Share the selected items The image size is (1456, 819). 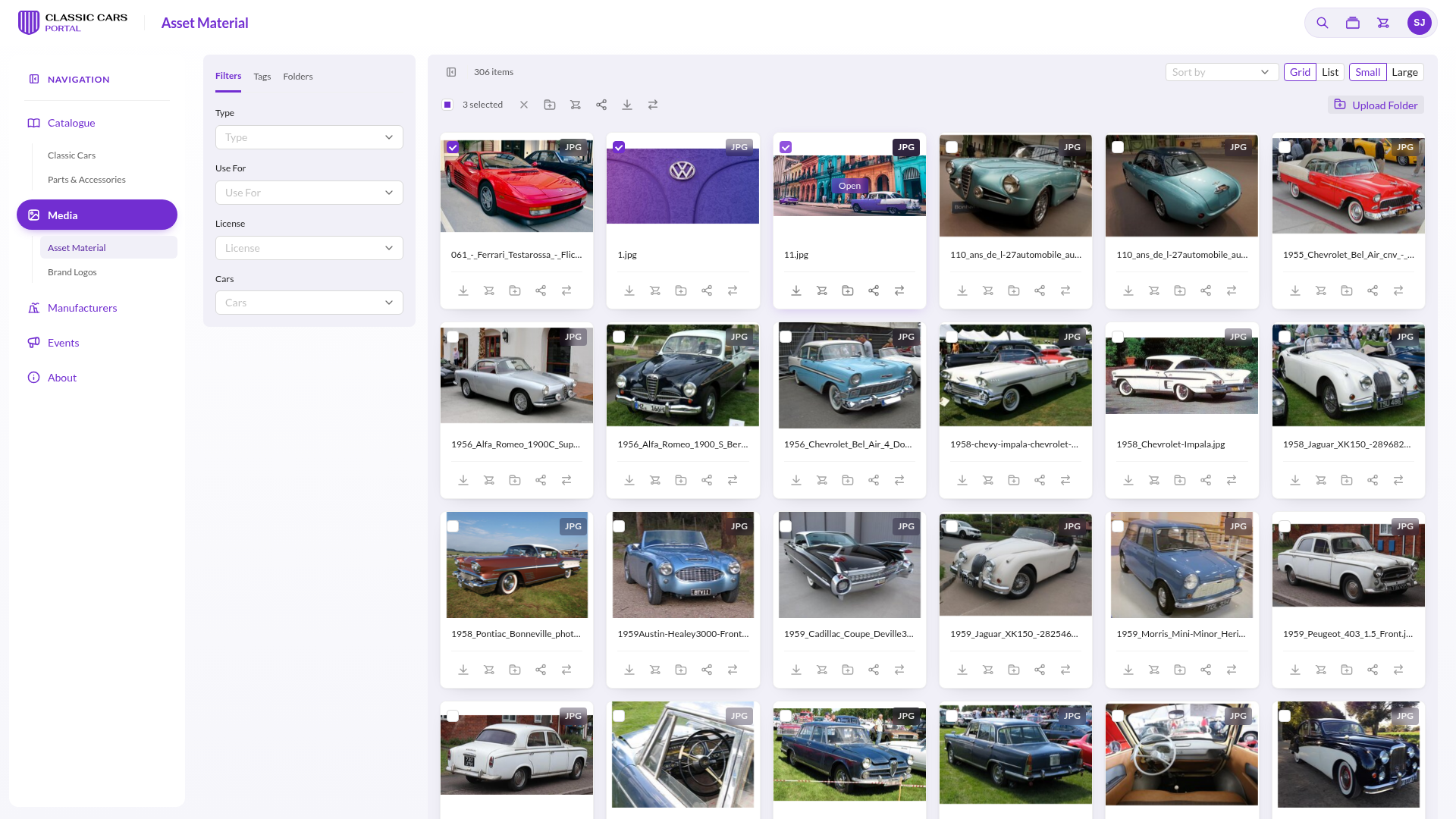pos(601,105)
